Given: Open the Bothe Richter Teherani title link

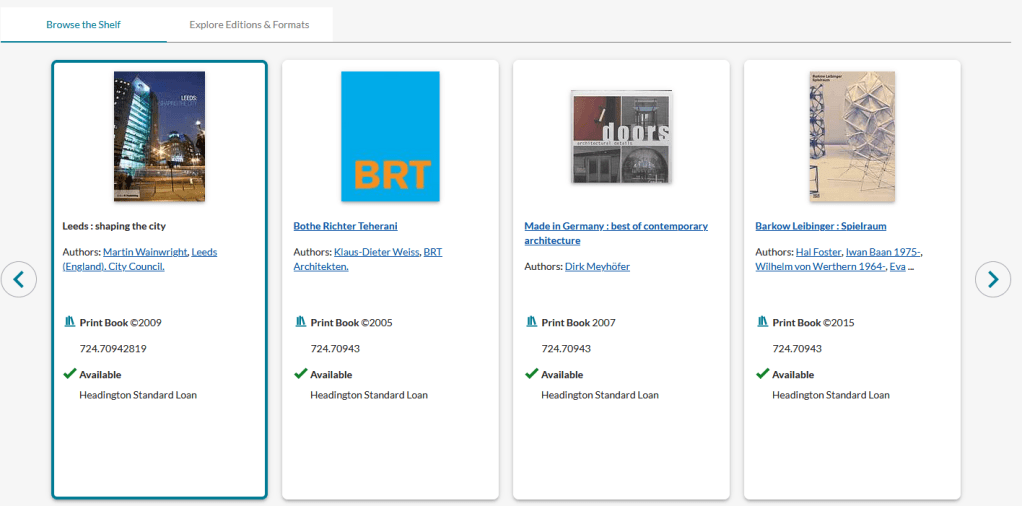Looking at the screenshot, I should (345, 226).
